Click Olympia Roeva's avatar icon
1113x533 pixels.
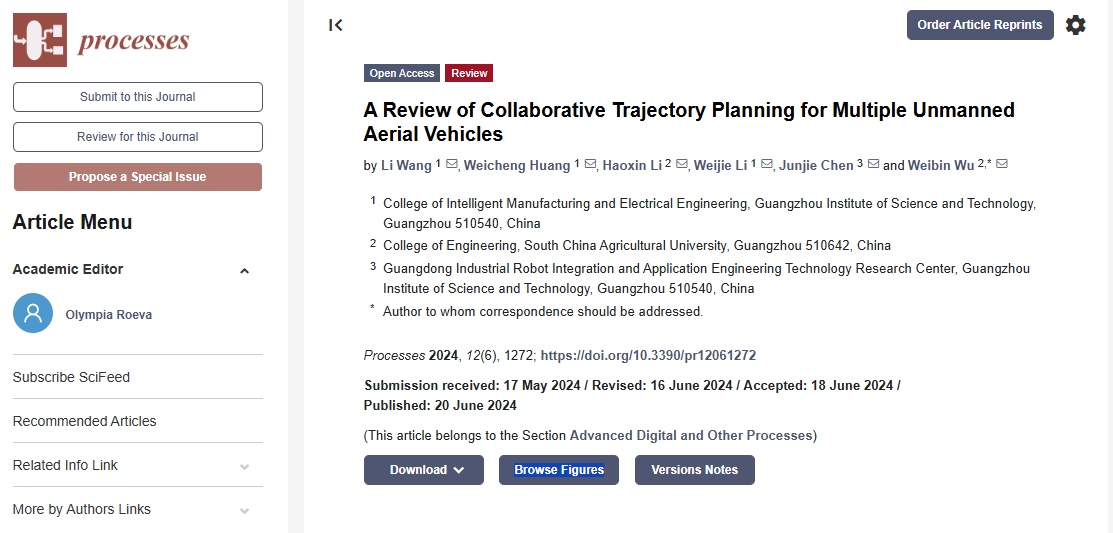point(33,313)
